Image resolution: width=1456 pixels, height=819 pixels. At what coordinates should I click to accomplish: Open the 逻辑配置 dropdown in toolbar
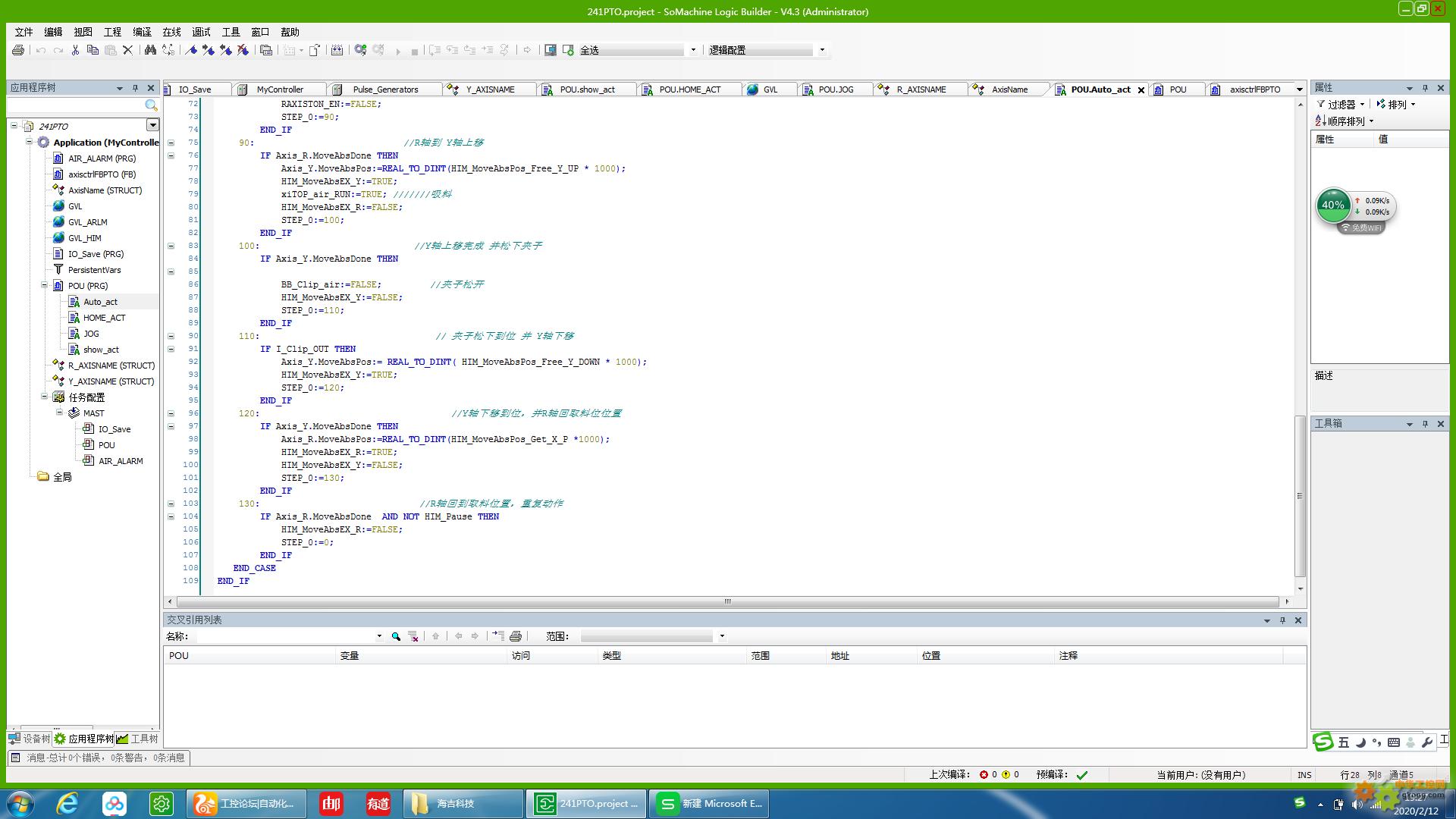coord(822,50)
